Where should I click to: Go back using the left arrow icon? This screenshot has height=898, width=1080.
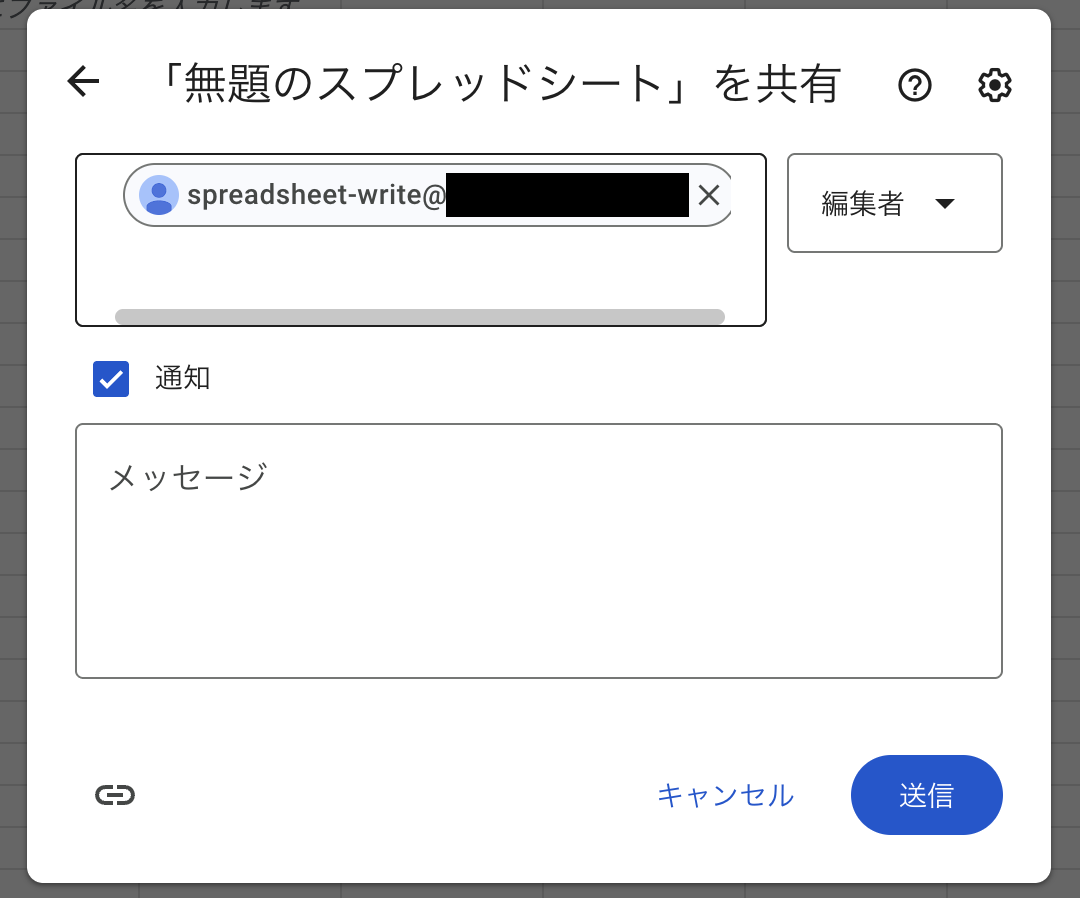point(84,83)
